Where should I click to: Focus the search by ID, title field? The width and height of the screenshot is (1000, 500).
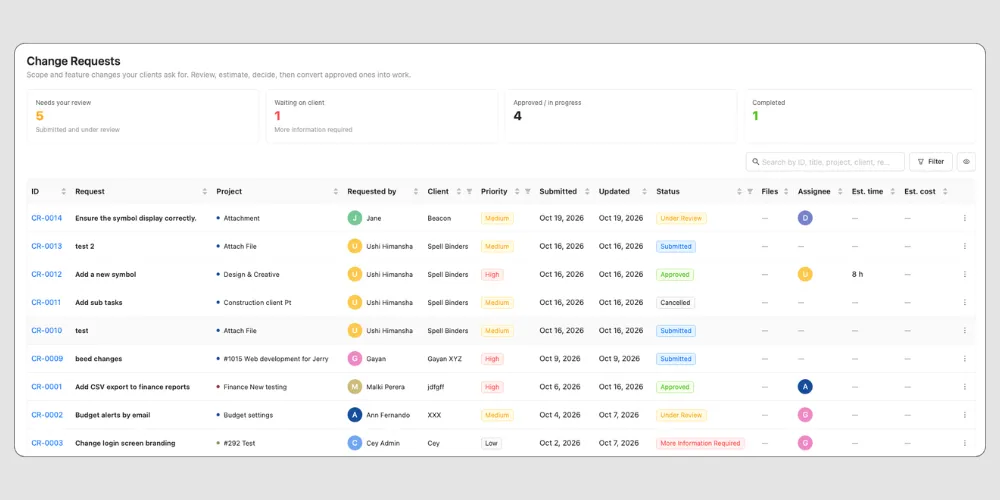825,162
